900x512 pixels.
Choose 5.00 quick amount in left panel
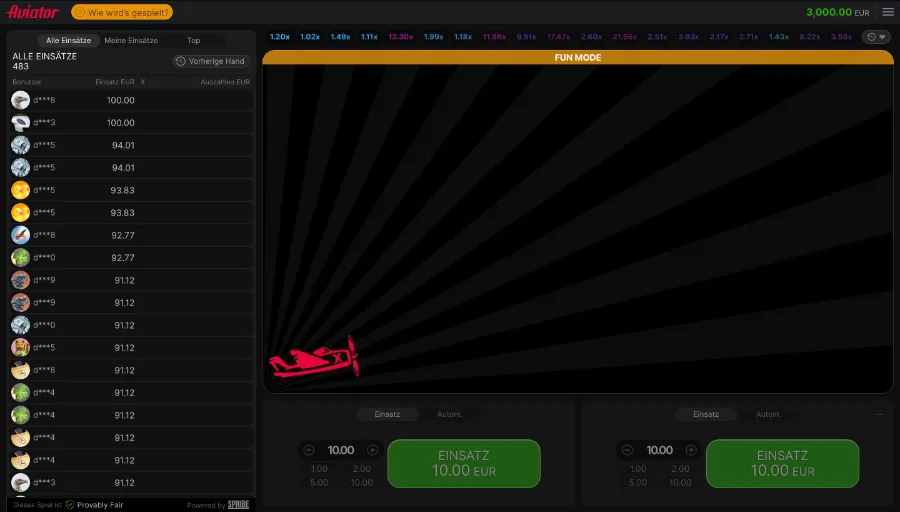tap(319, 483)
